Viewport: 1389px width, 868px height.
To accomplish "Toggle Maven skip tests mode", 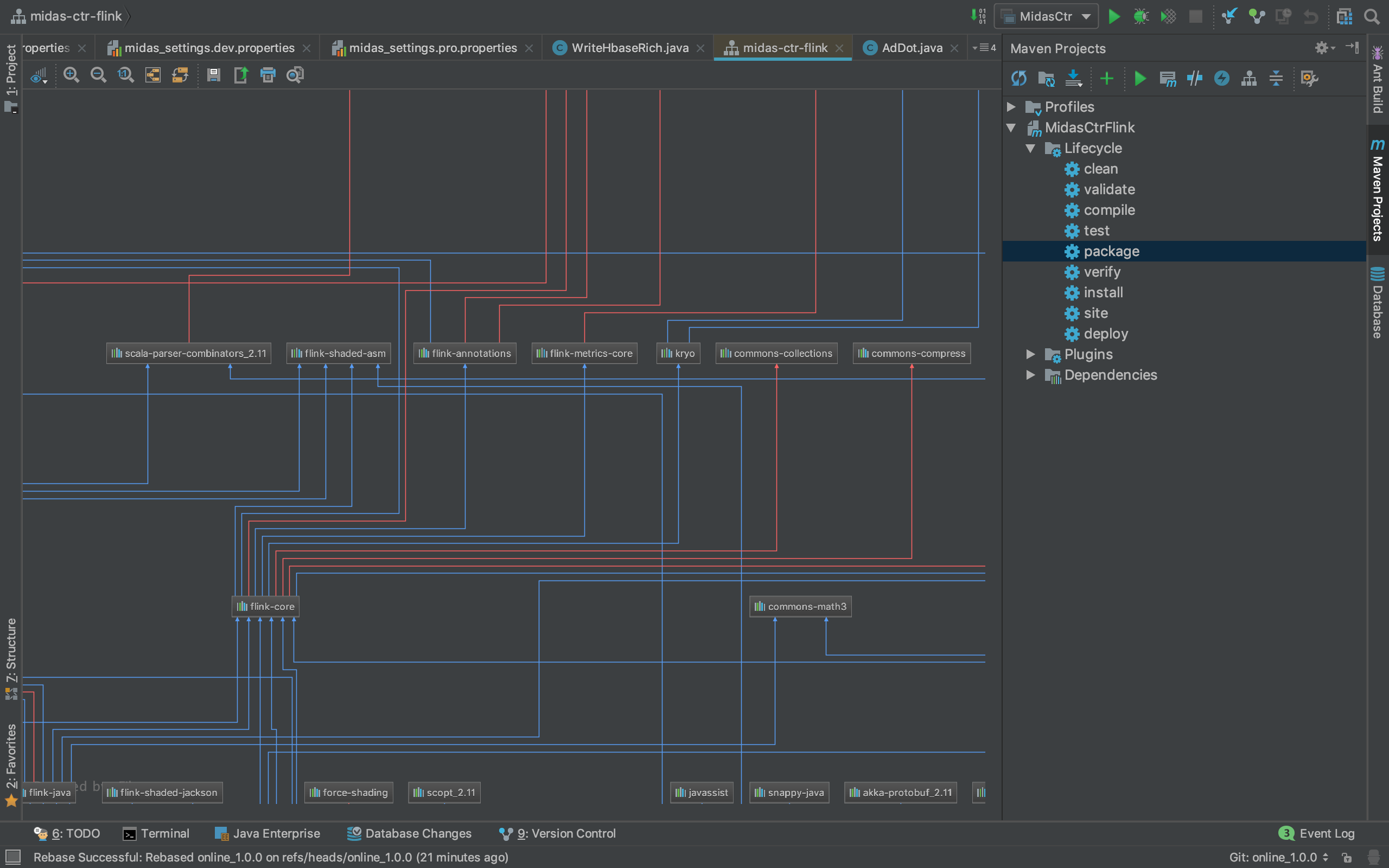I will (x=1222, y=78).
